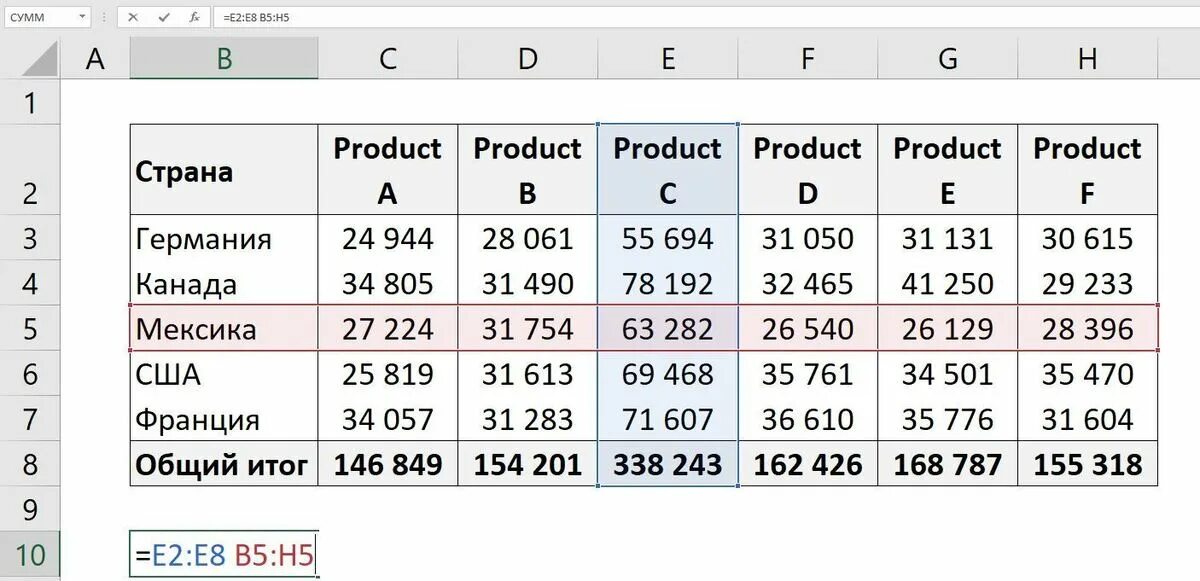Select column B header

224,60
